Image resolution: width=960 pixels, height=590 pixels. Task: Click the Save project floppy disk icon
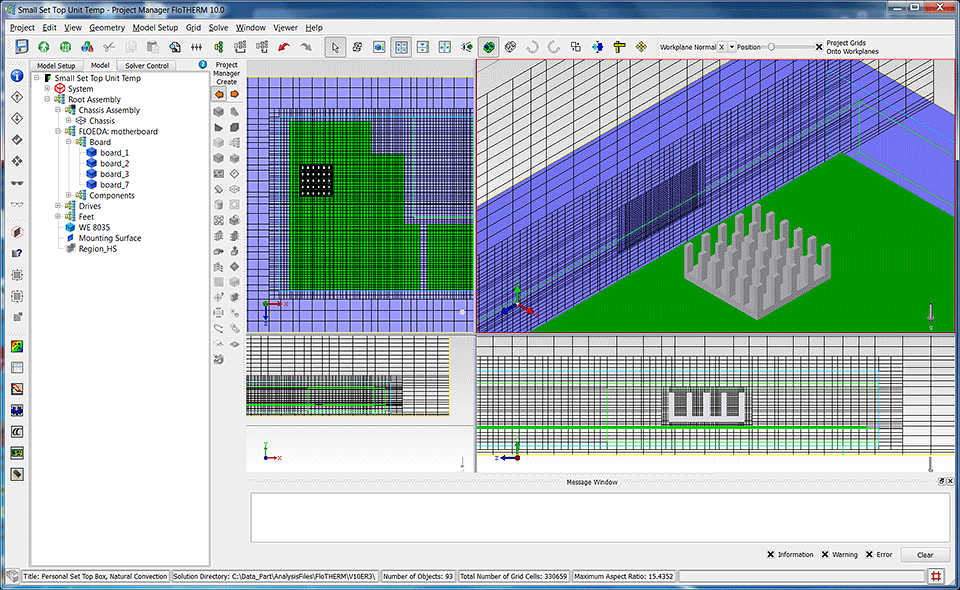tap(22, 47)
